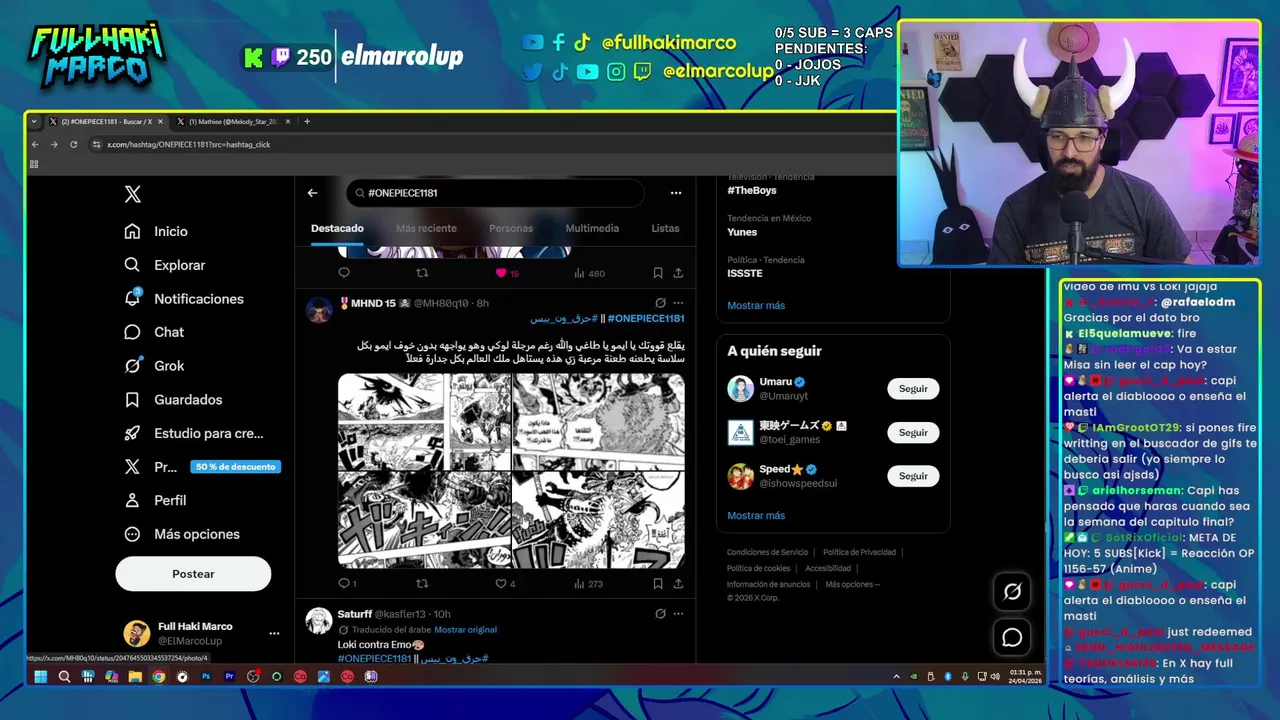1280x720 pixels.
Task: Open the Más opciones circle icon
Action: pyautogui.click(x=132, y=534)
